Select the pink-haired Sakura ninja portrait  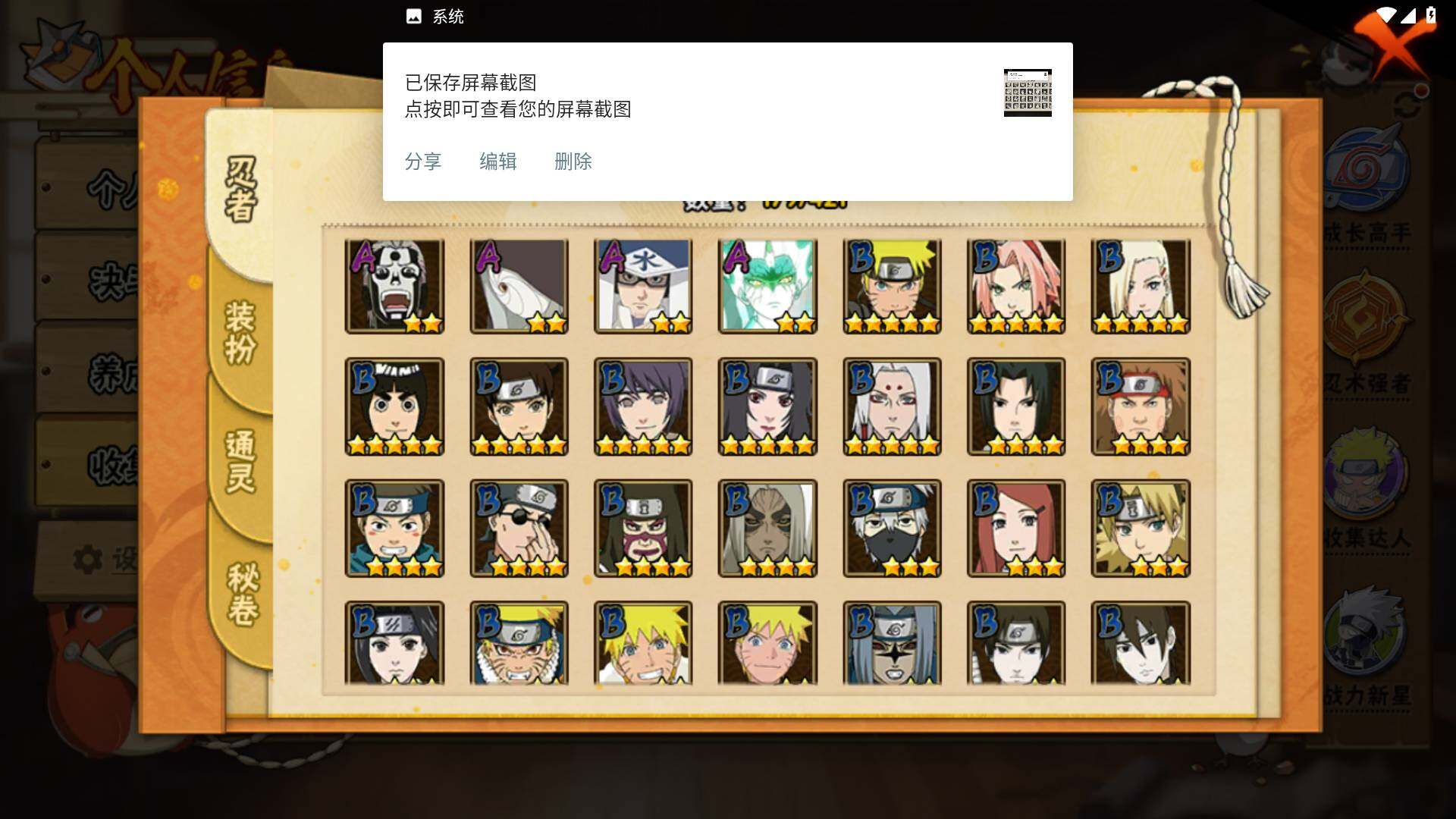point(1016,287)
